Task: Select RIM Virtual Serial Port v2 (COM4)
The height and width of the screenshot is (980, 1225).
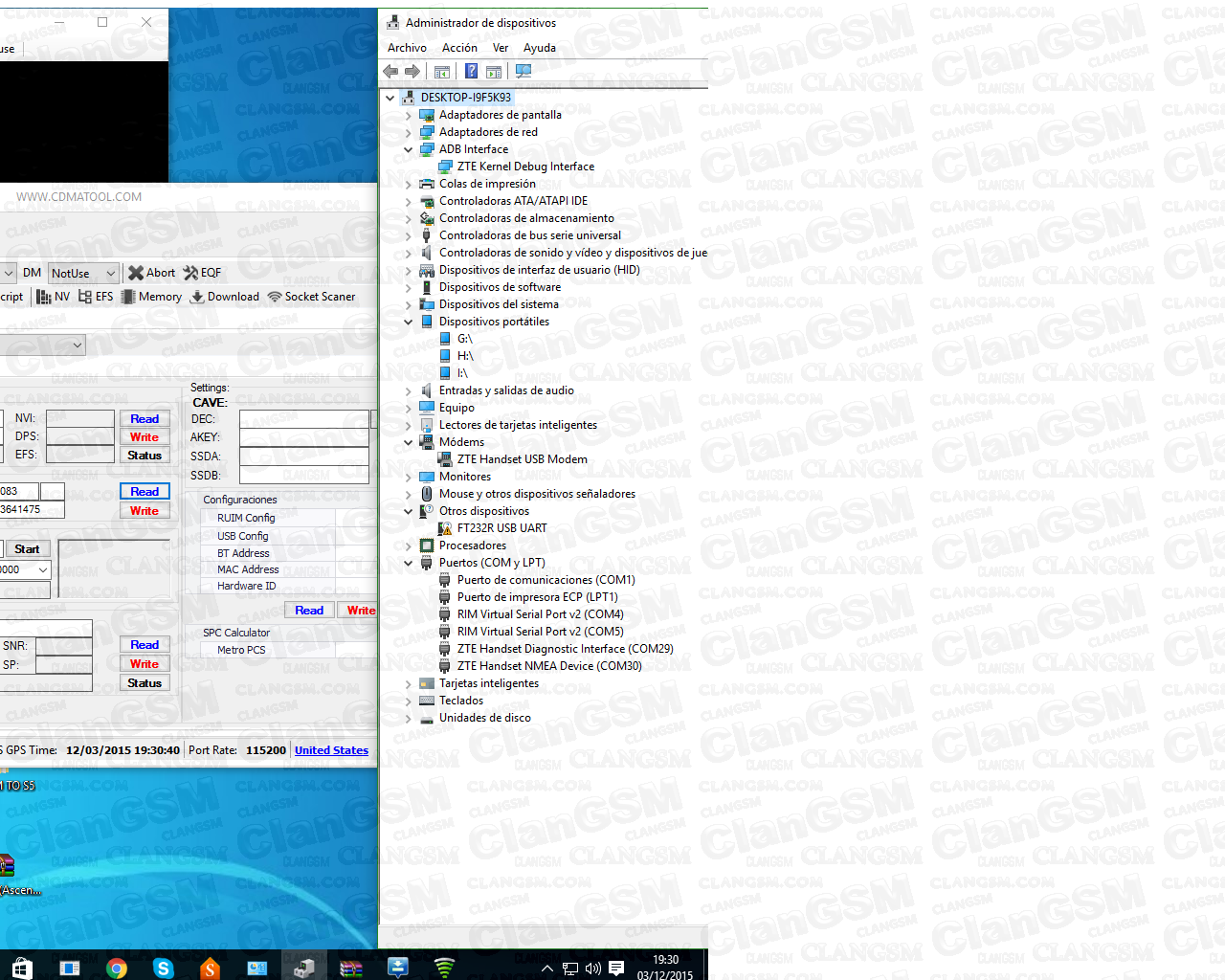Action: (x=540, y=614)
